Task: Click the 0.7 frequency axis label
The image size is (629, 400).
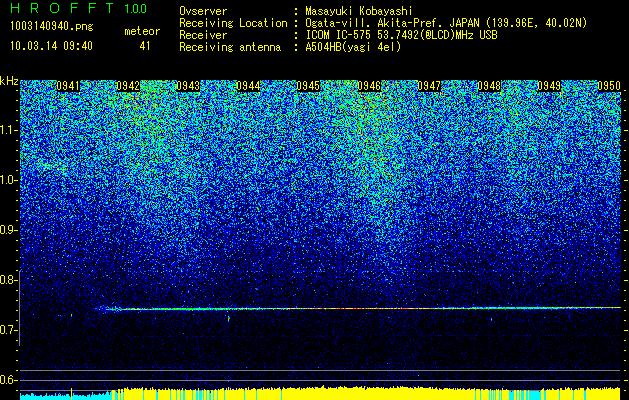Action: click(x=9, y=330)
